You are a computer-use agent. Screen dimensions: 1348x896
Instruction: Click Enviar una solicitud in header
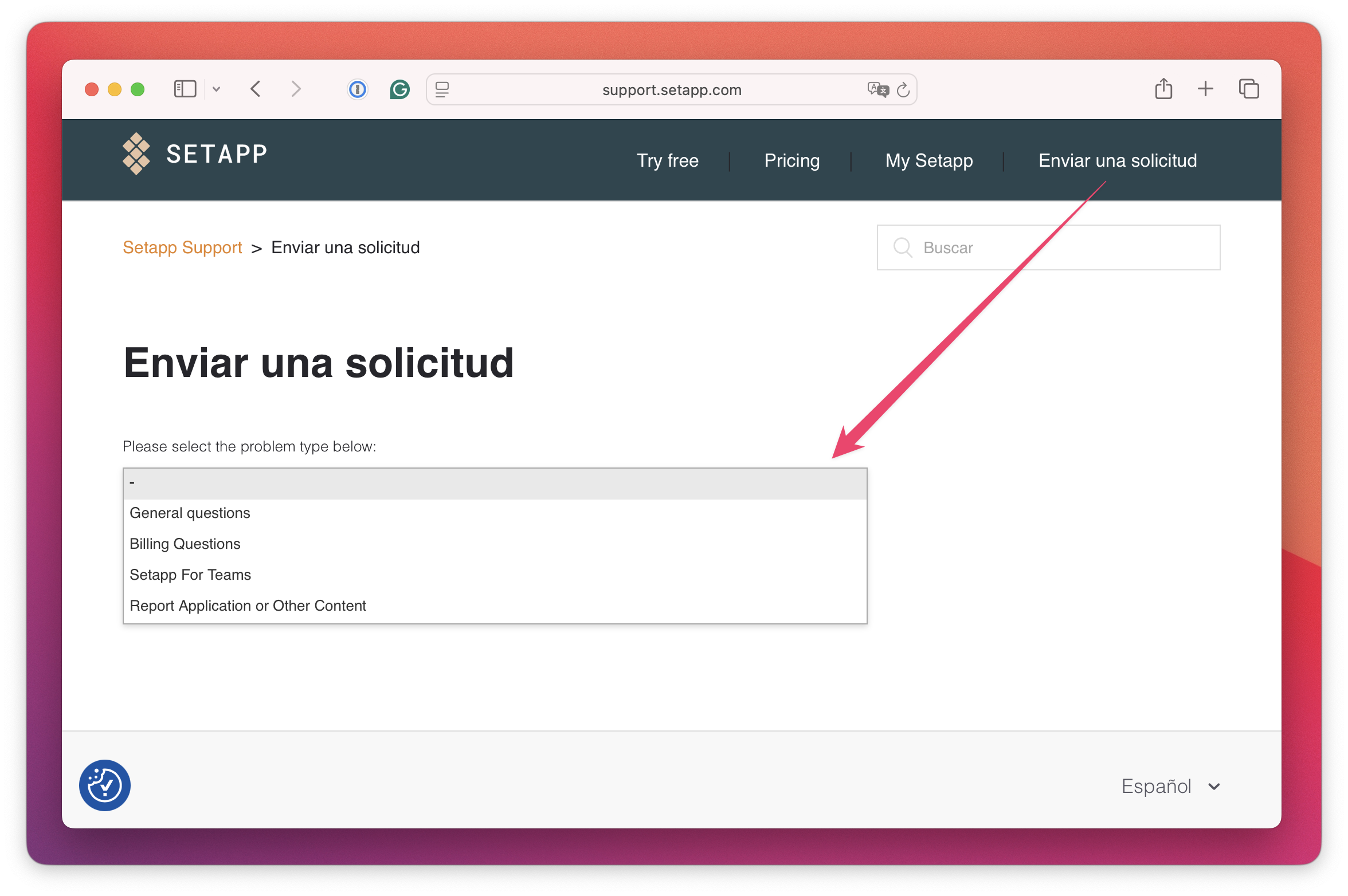1118,160
